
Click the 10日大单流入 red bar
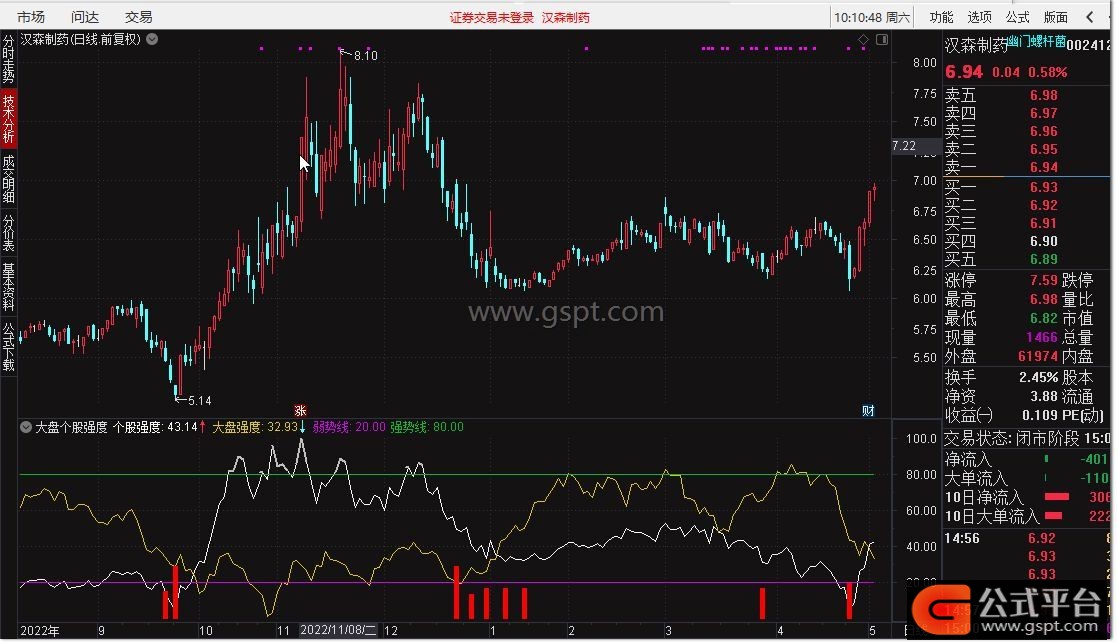pos(1054,516)
